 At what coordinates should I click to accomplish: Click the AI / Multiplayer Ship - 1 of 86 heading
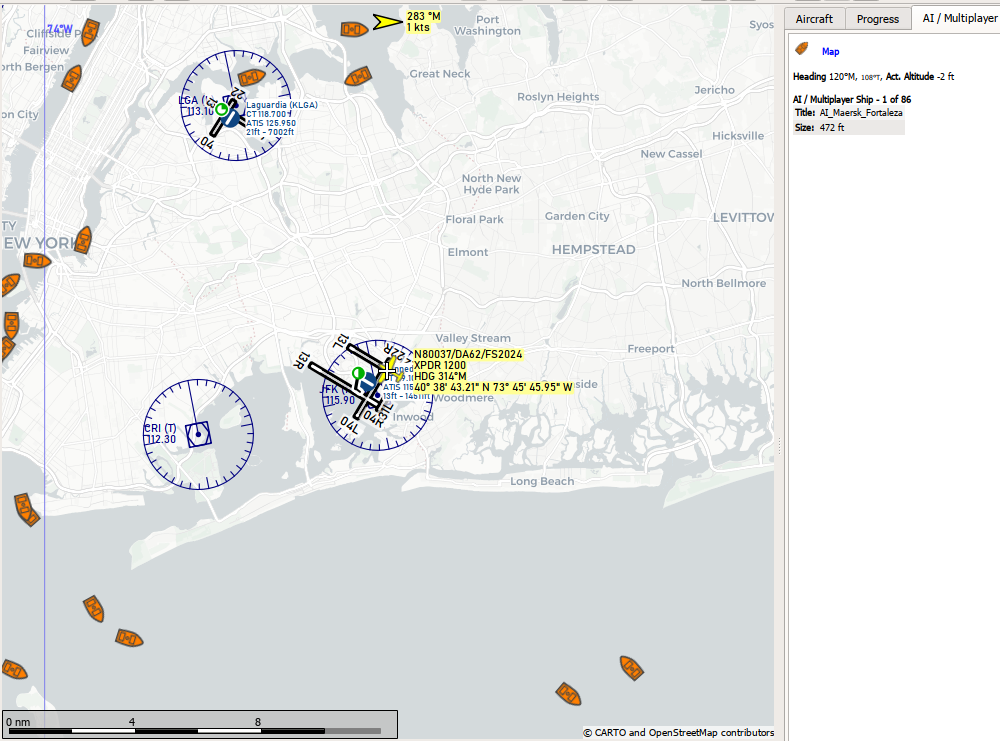(851, 99)
